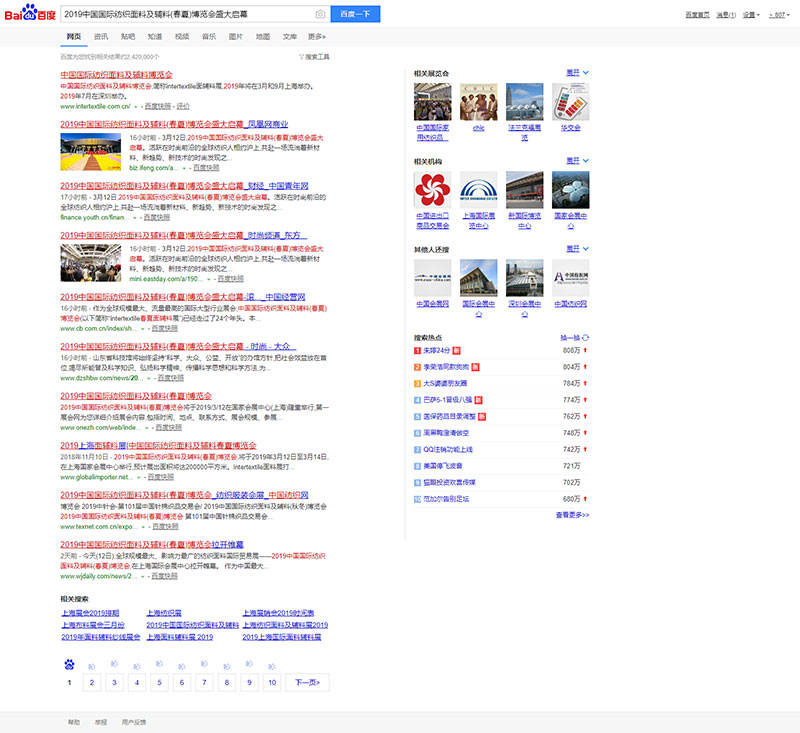800x733 pixels.
Task: Click the 中国纺织网 logo thumbnail
Action: coord(570,278)
